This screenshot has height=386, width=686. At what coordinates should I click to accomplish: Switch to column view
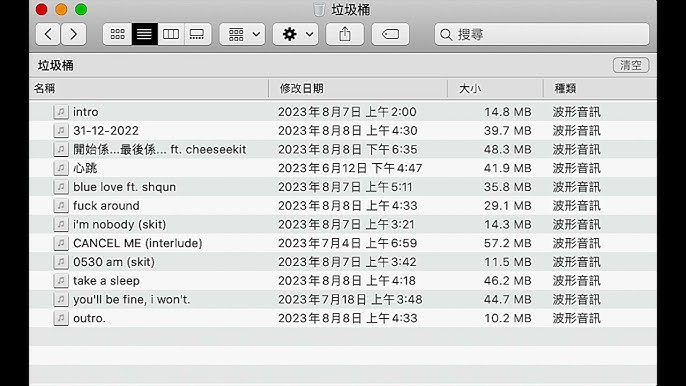[x=171, y=34]
